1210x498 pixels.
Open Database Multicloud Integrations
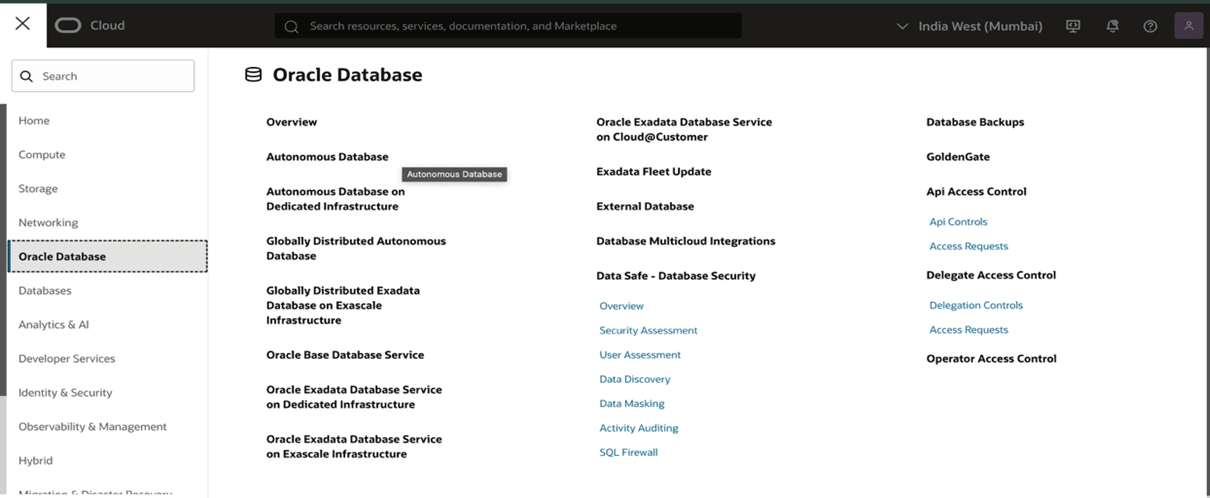(x=686, y=241)
